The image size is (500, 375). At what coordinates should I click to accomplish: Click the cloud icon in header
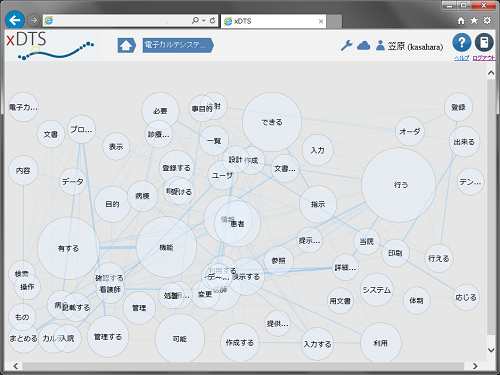363,45
